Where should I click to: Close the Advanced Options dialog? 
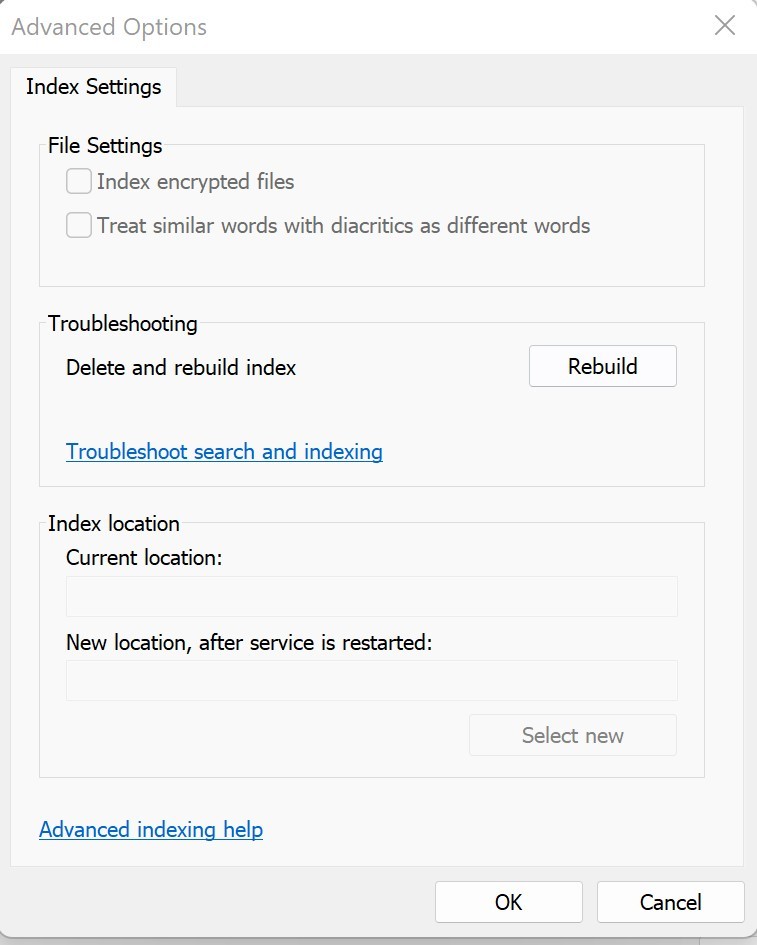coord(724,26)
